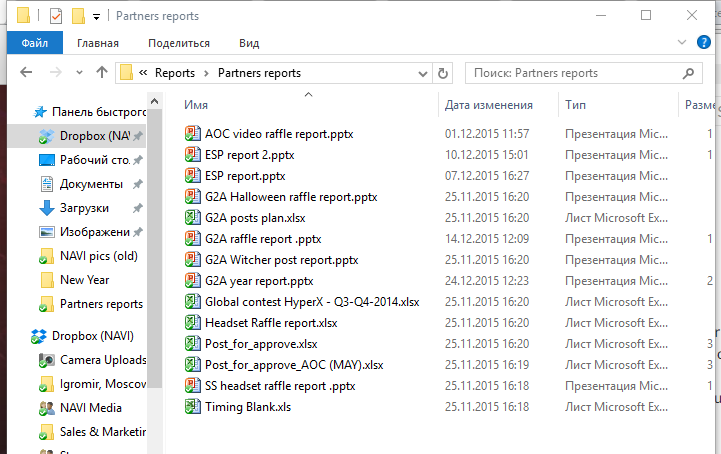Click Excel icon of G2A posts plan.xlsx
This screenshot has height=454, width=721.
coord(193,218)
